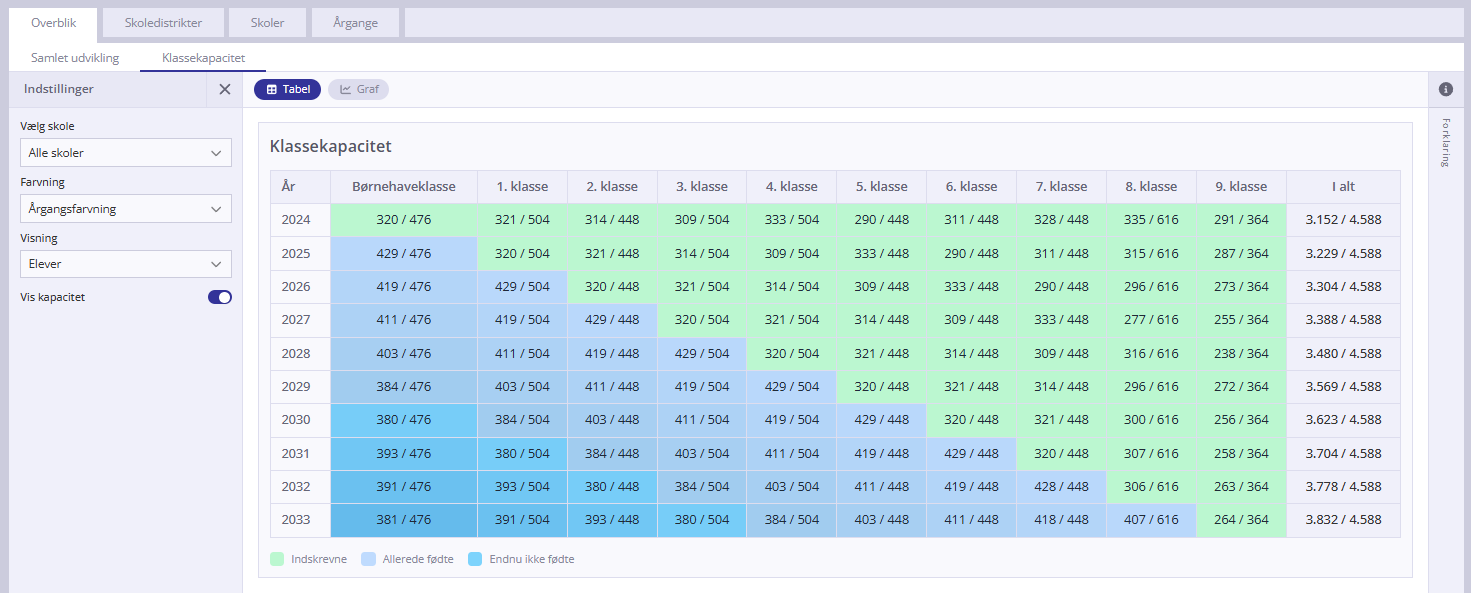The height and width of the screenshot is (593, 1471).
Task: Switch to Graf chart view
Action: click(x=358, y=89)
